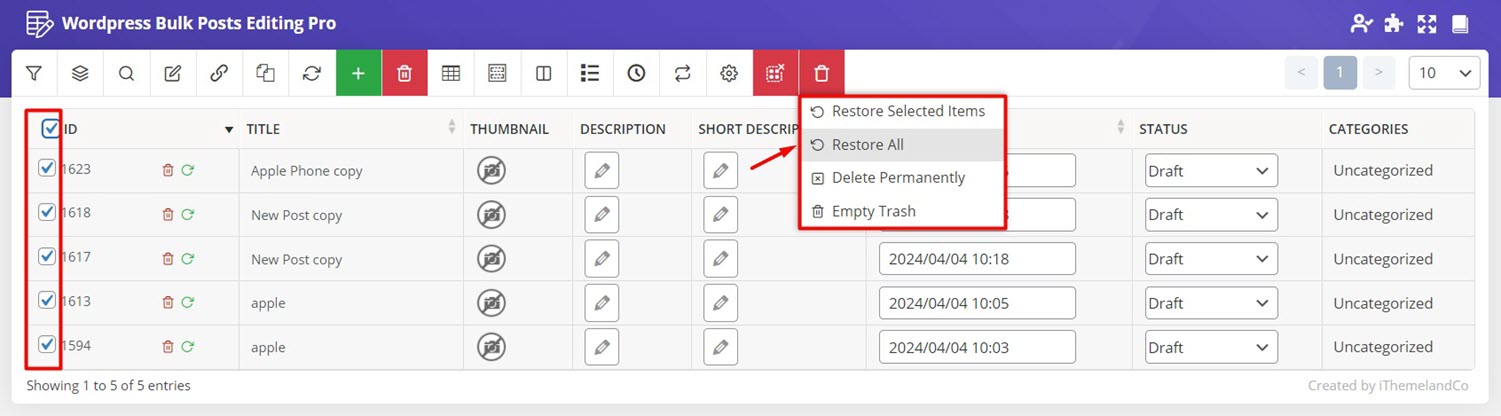Click page number 1 button
Image resolution: width=1501 pixels, height=416 pixels.
(x=1340, y=72)
